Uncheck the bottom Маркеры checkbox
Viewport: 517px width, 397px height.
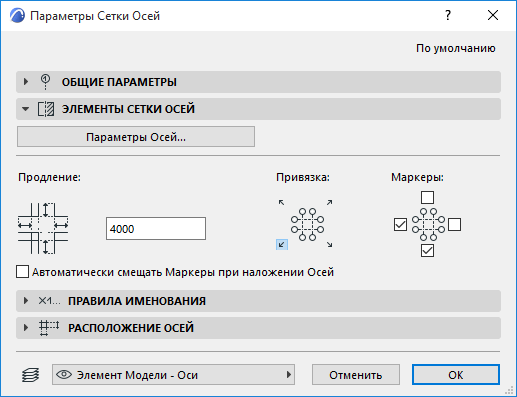[x=427, y=251]
